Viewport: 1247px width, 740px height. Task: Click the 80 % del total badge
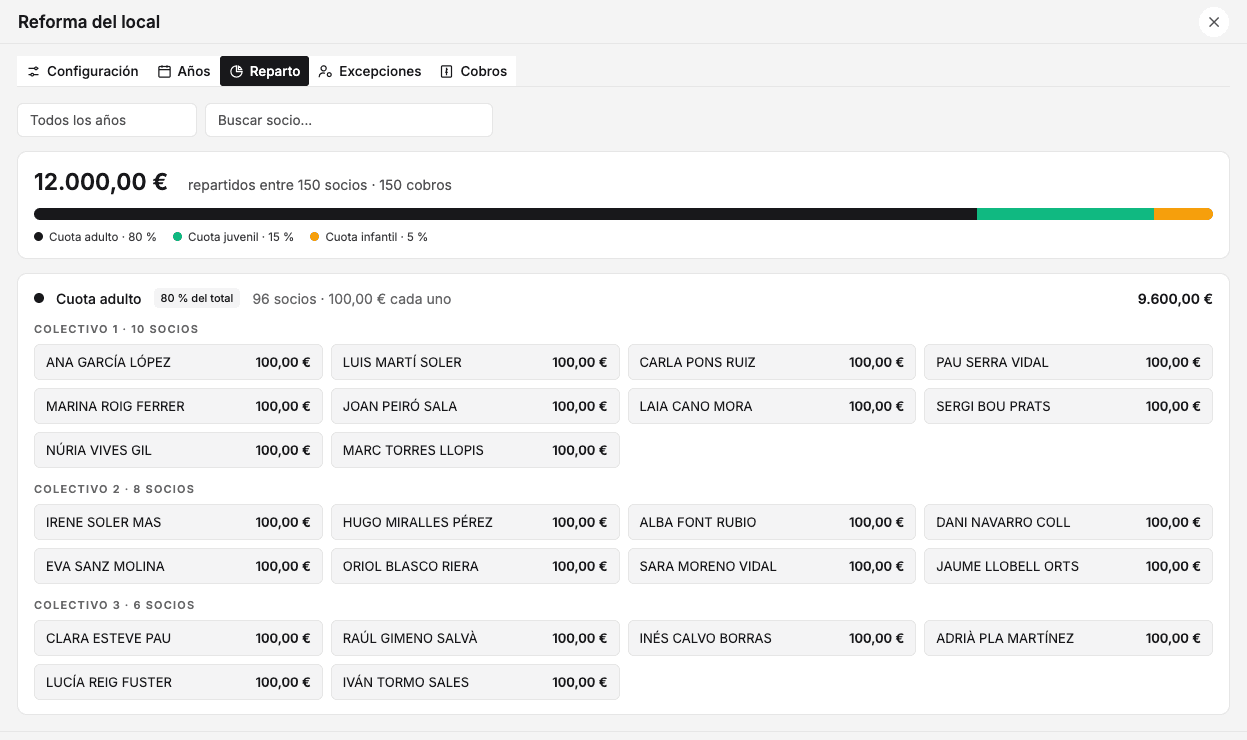[x=197, y=298]
